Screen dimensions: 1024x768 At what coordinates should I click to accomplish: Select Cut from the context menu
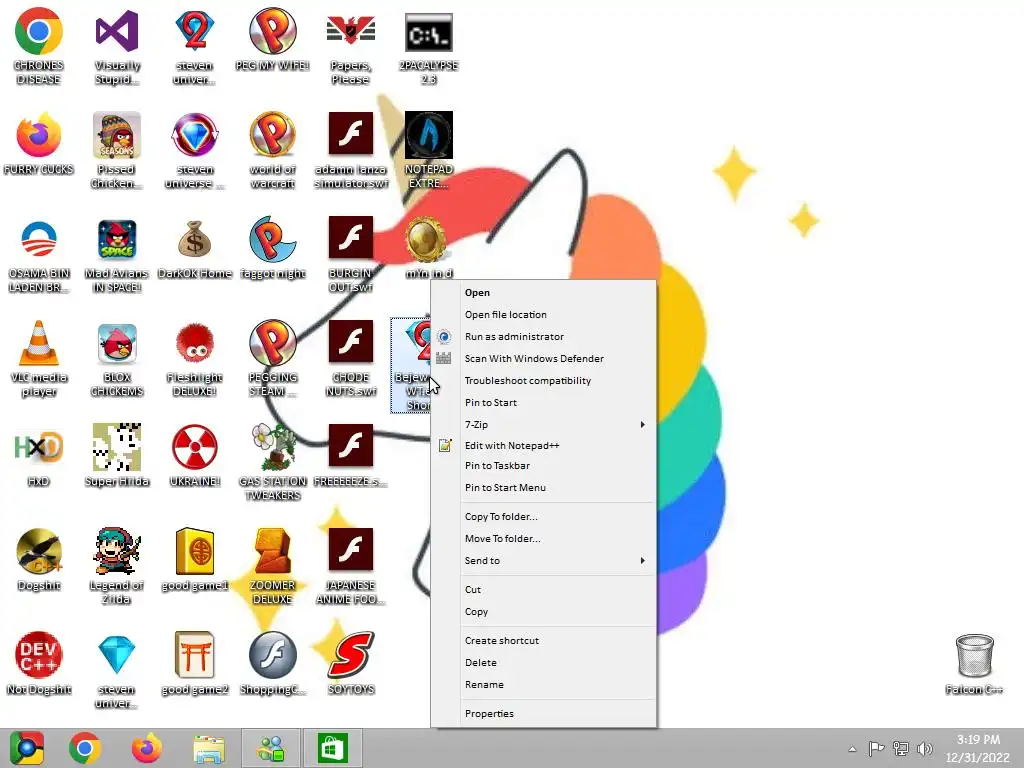(x=544, y=590)
